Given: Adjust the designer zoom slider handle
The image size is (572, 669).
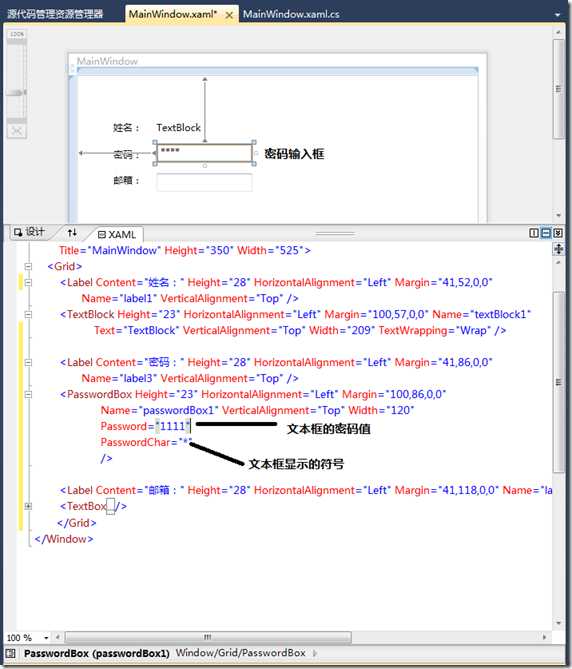Looking at the screenshot, I should coord(17,92).
